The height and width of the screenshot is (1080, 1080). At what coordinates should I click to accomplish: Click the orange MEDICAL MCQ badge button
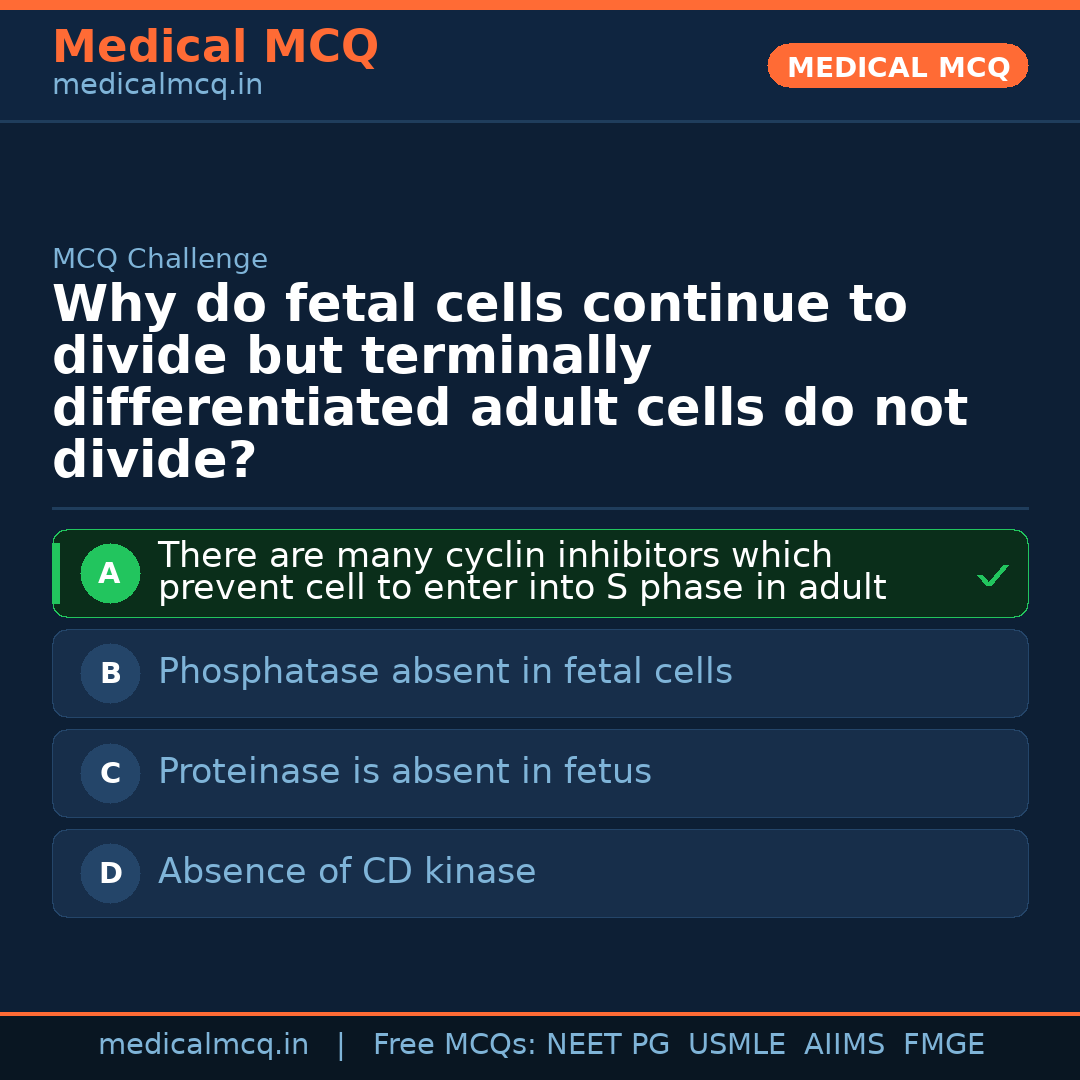(897, 67)
